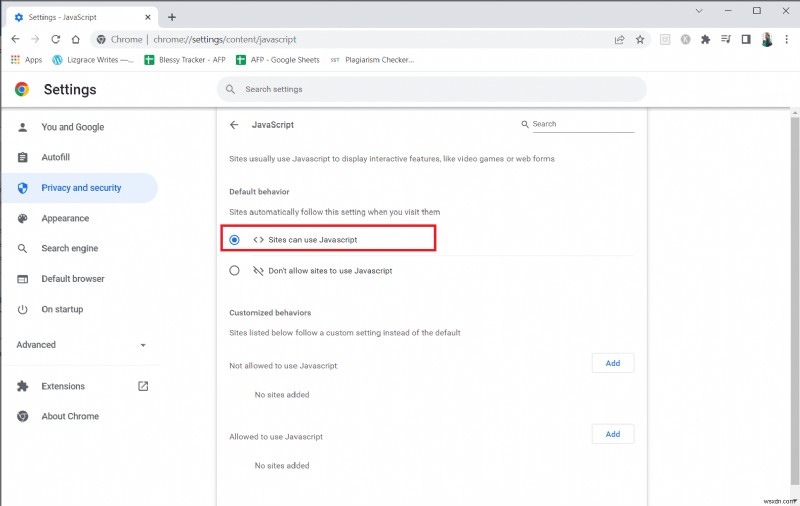Open the Extensions puzzle icon in toolbar

(705, 40)
